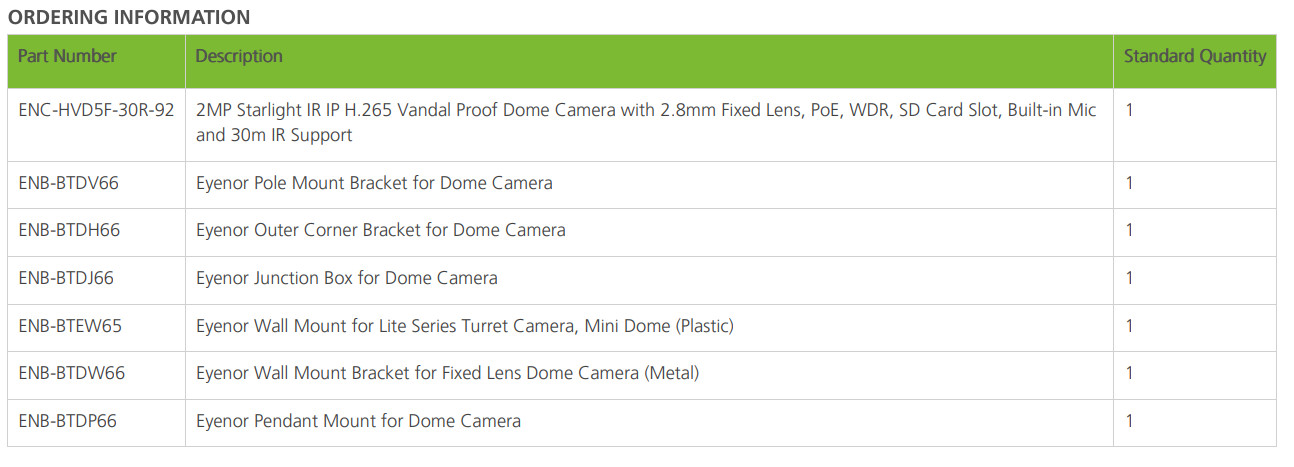The image size is (1294, 467).
Task: Select part number ENB-BTDP66
Action: click(67, 421)
